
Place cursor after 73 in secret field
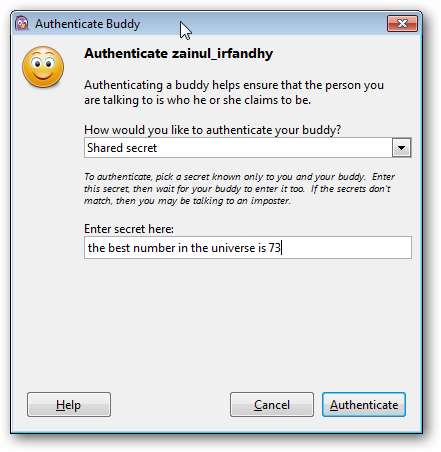[281, 248]
